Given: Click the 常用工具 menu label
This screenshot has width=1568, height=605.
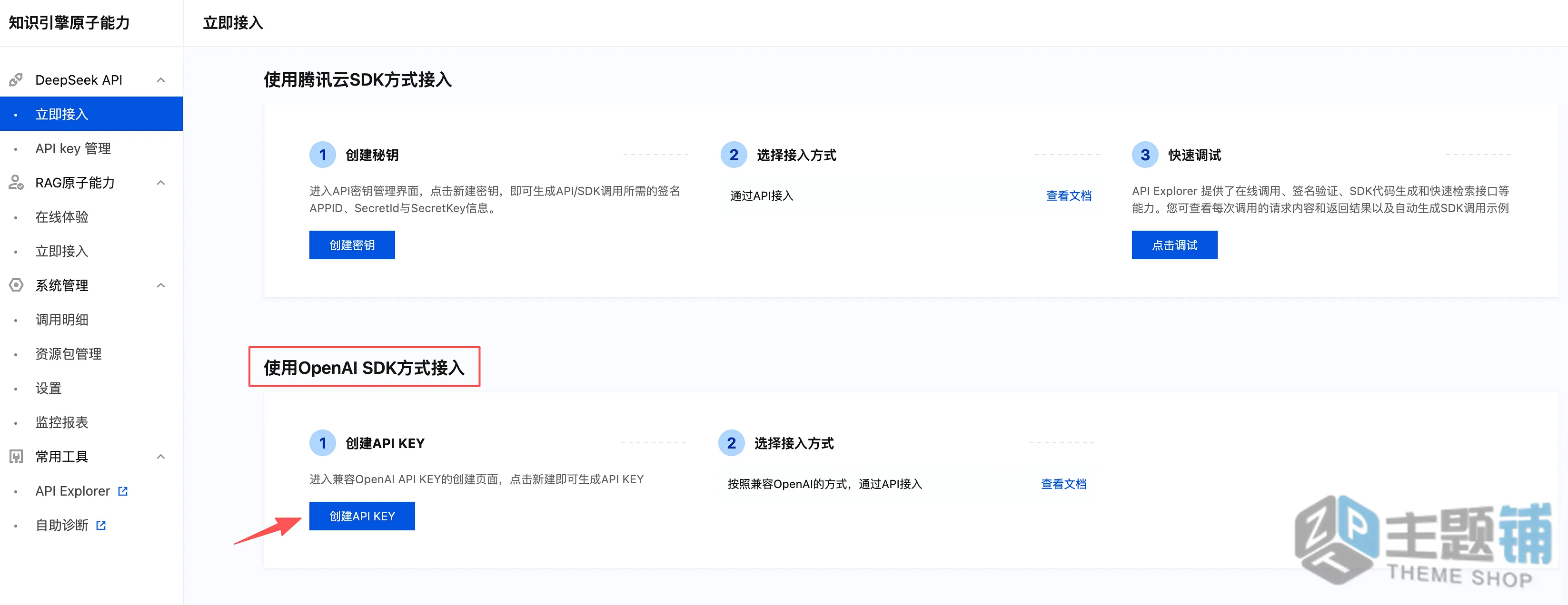Looking at the screenshot, I should click(61, 457).
